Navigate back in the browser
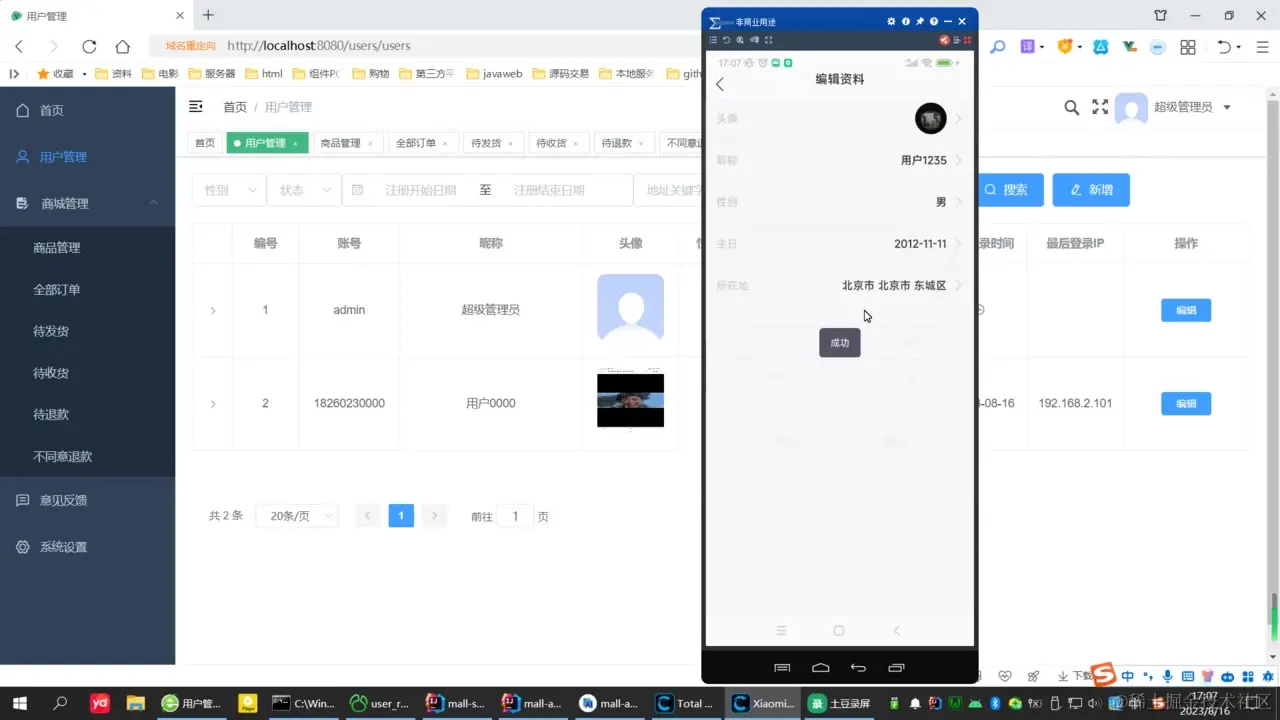 point(19,46)
